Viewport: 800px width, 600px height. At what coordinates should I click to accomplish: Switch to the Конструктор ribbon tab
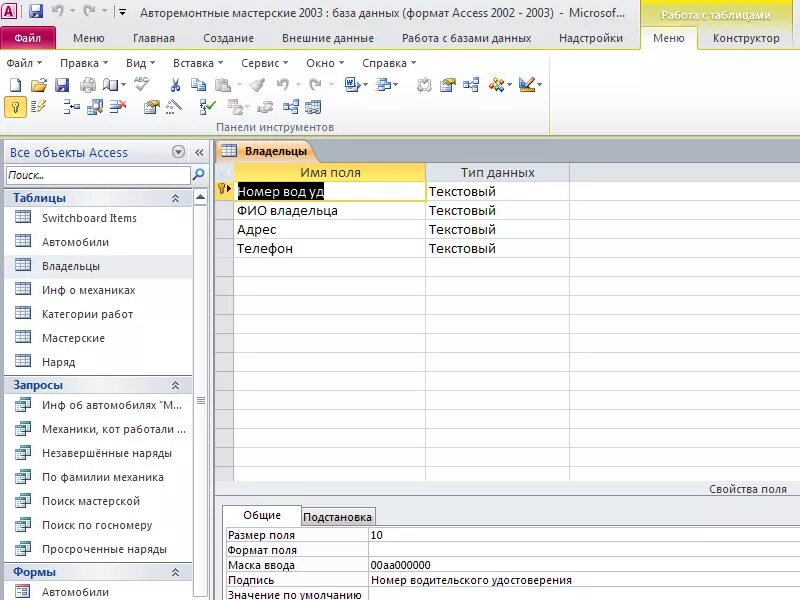tap(746, 38)
